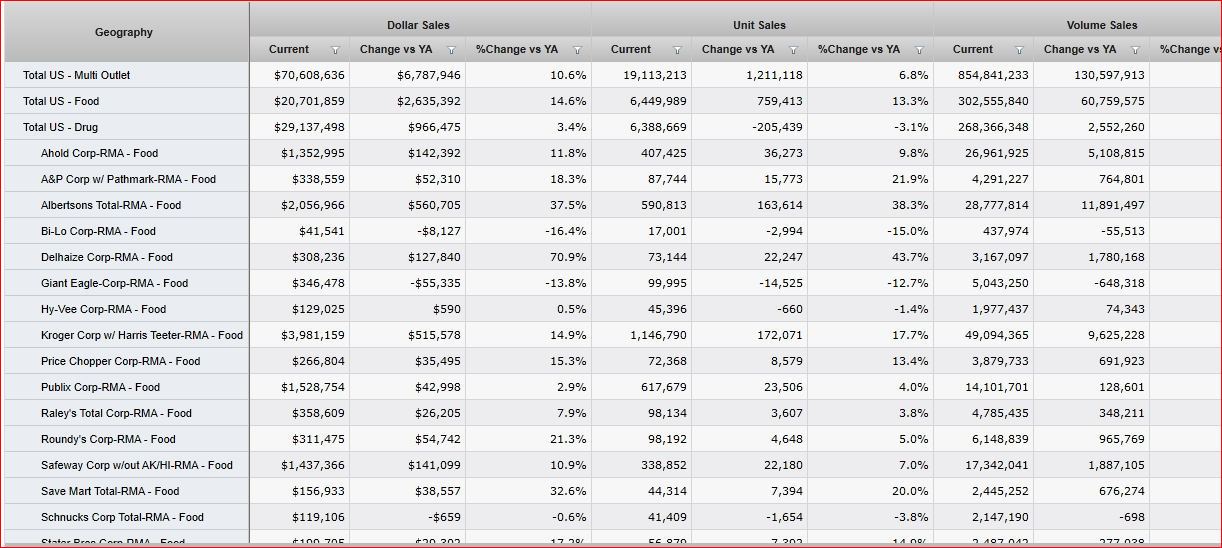
Task: Open filter for Dollar Sales Current column
Action: point(335,50)
